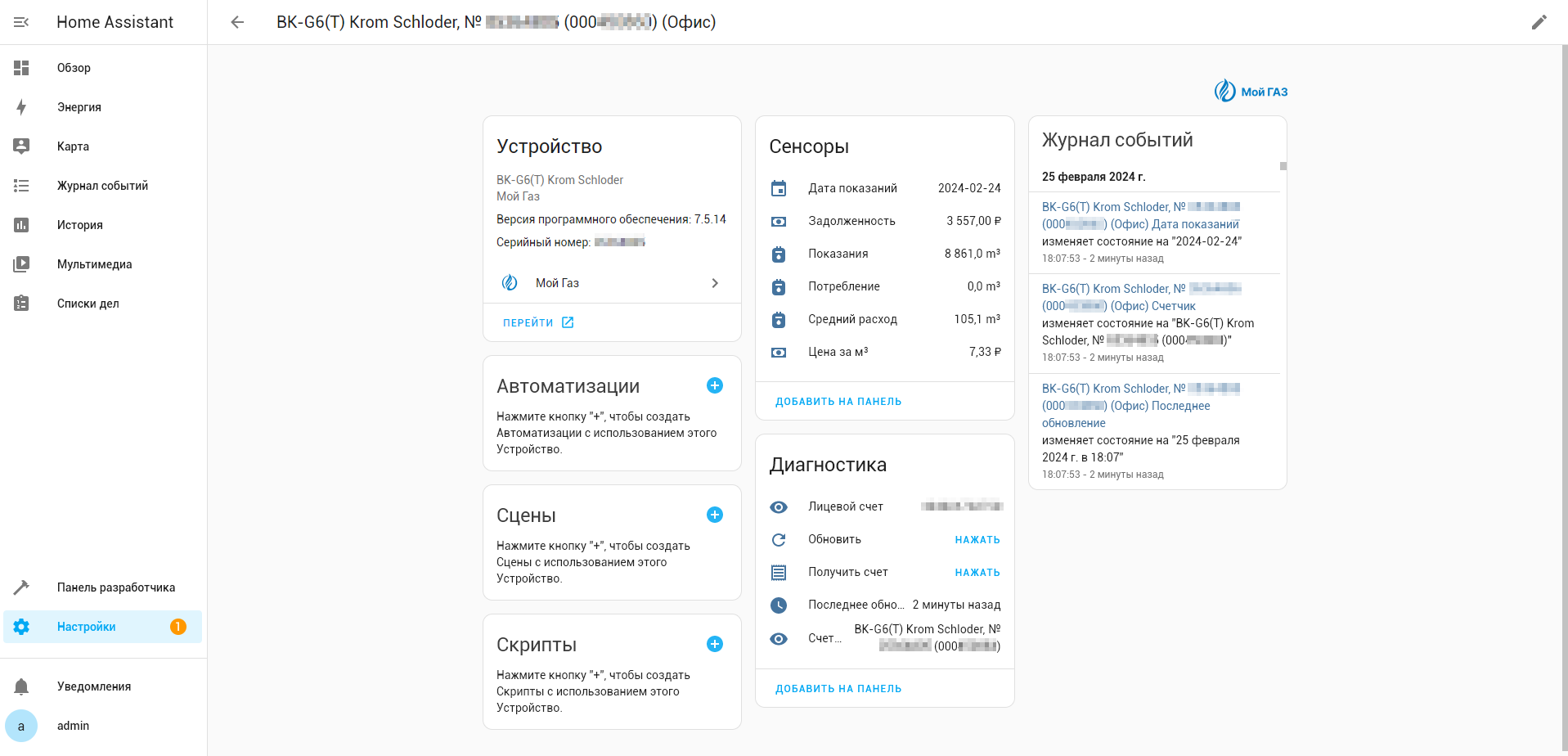Click "2 минуты назад" in Диагностика

point(956,605)
